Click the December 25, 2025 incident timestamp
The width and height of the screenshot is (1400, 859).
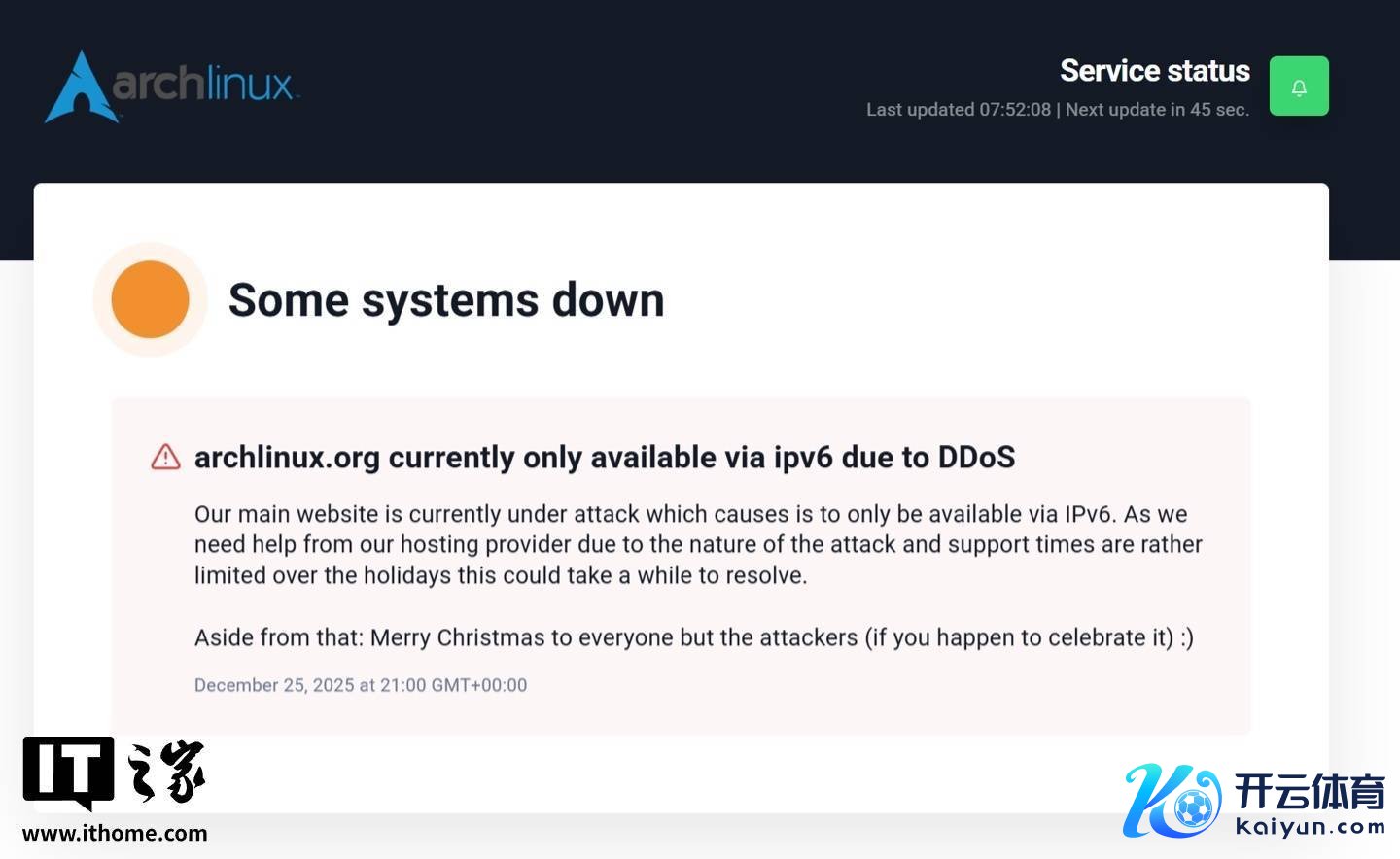361,685
